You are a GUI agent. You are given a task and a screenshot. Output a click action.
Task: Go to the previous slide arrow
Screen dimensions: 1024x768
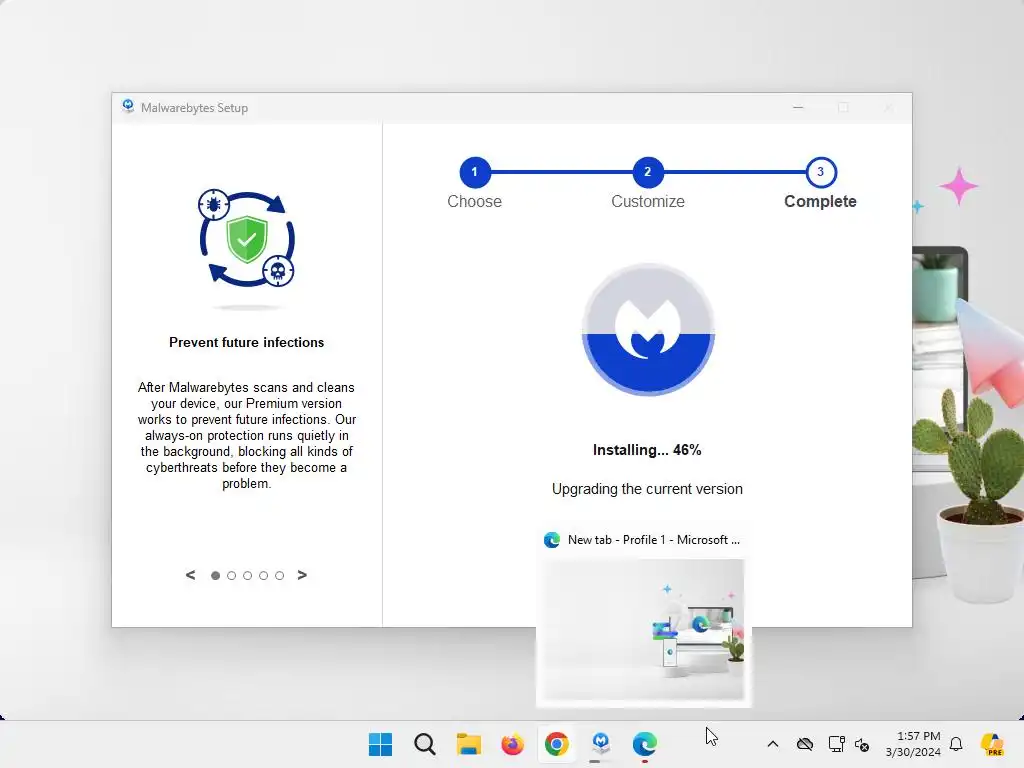(191, 575)
